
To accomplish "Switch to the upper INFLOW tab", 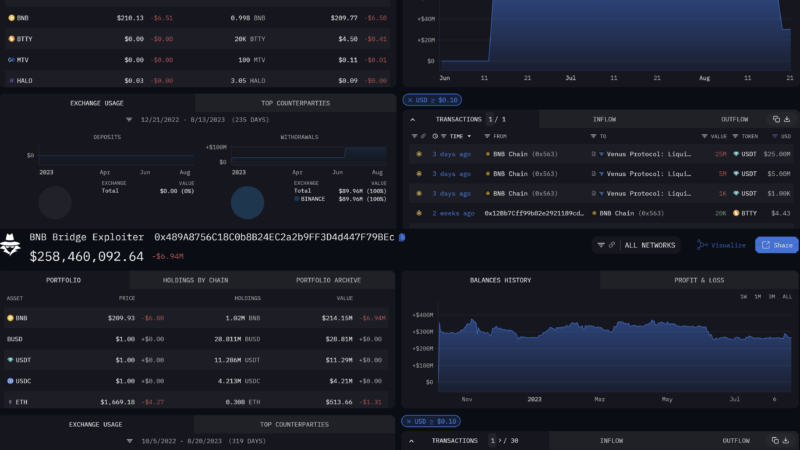I will [x=604, y=119].
